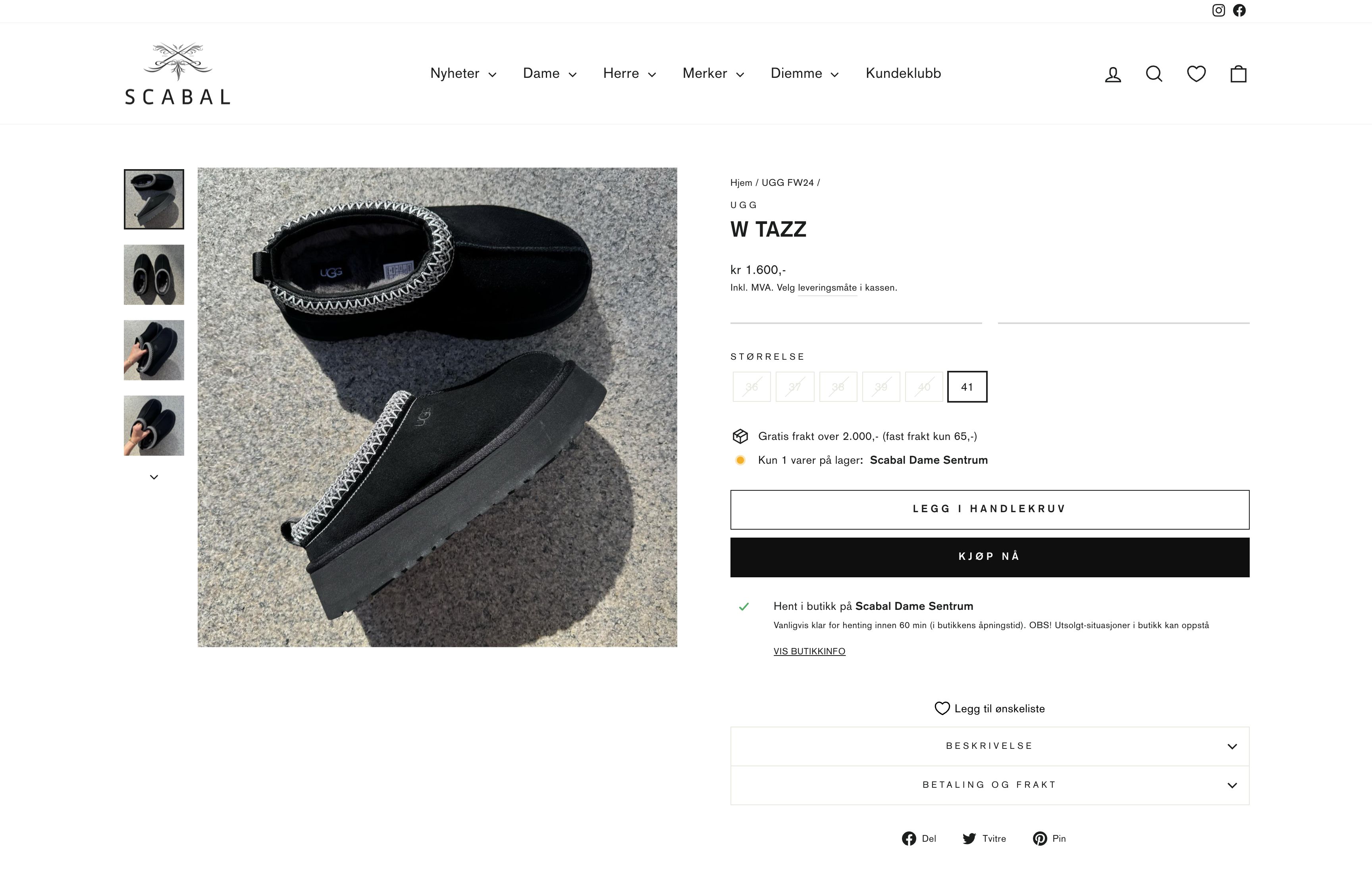Share the product on Pinterest via Pin icon
The image size is (1372, 887).
point(1048,839)
